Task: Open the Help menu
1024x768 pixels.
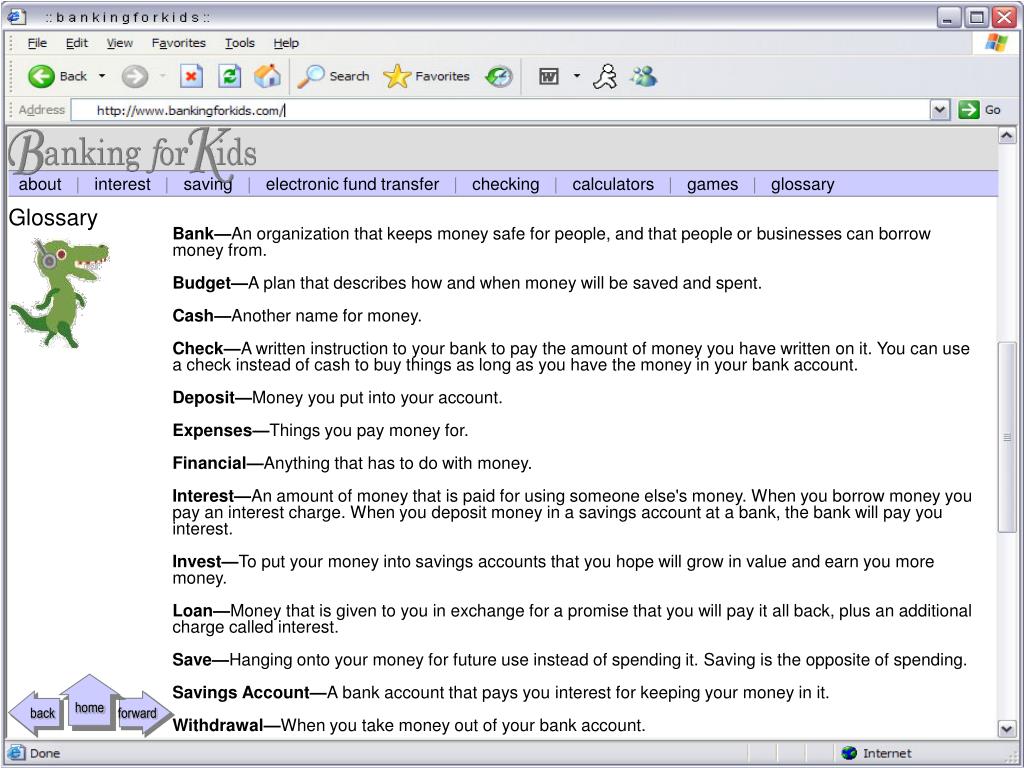Action: pyautogui.click(x=286, y=43)
